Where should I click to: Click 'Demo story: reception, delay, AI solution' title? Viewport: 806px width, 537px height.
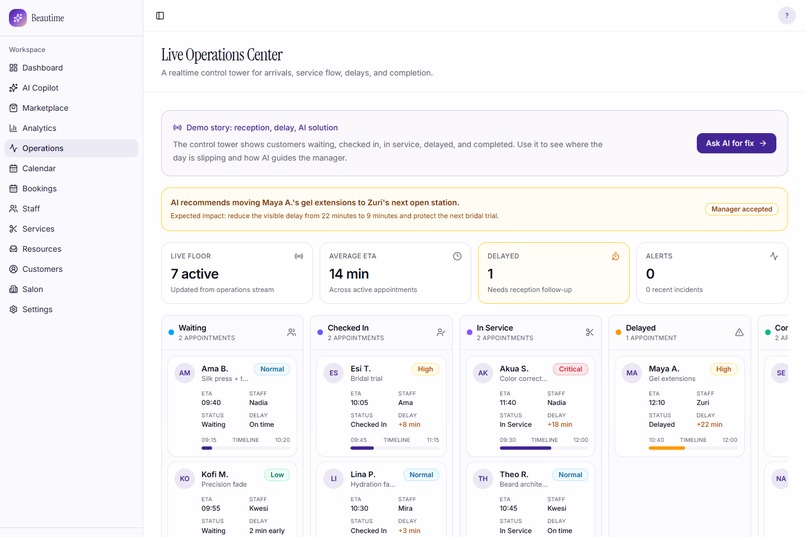[262, 127]
